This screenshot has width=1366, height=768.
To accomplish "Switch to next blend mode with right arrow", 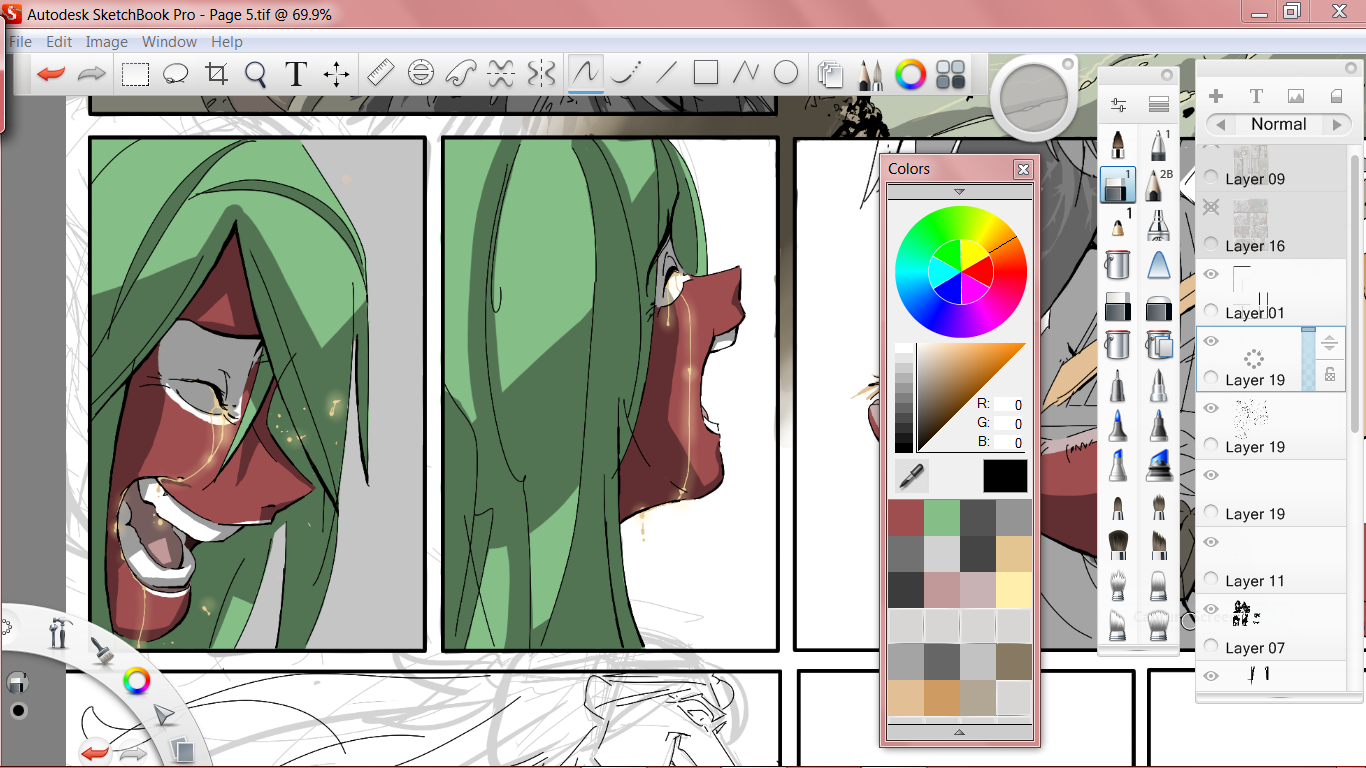I will [x=1336, y=125].
